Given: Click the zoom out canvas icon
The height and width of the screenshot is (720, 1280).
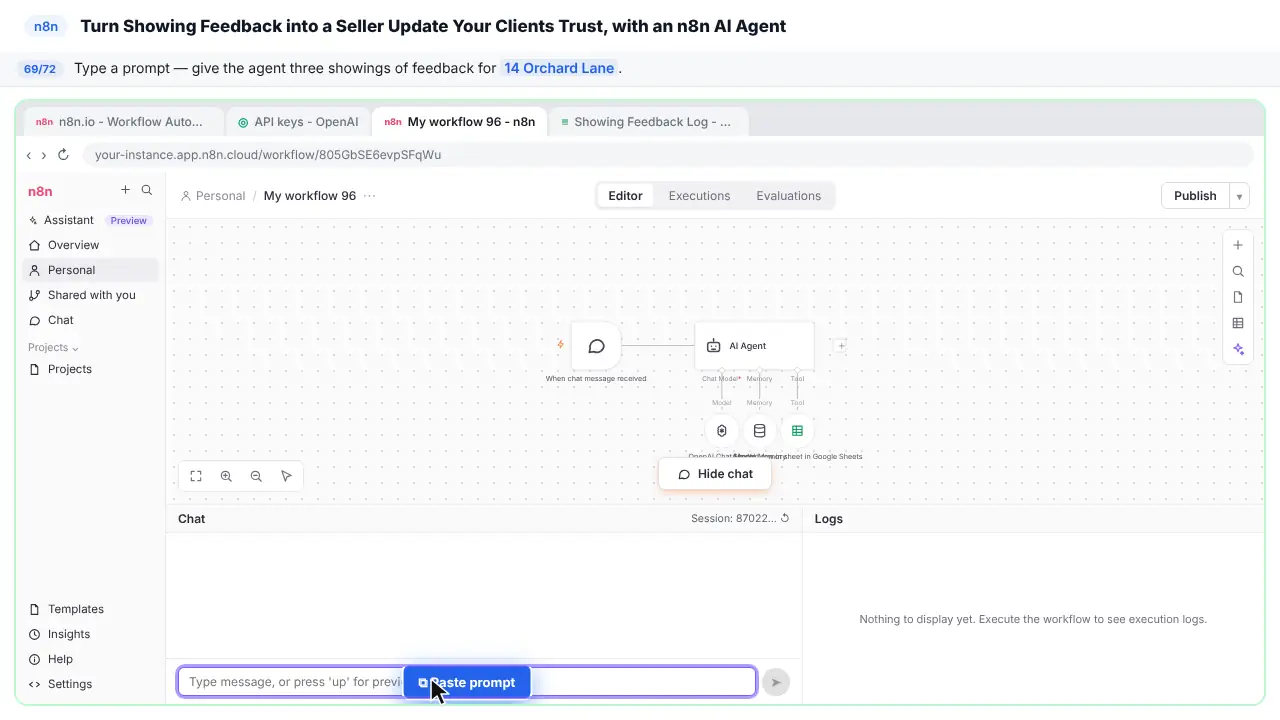Looking at the screenshot, I should point(256,476).
